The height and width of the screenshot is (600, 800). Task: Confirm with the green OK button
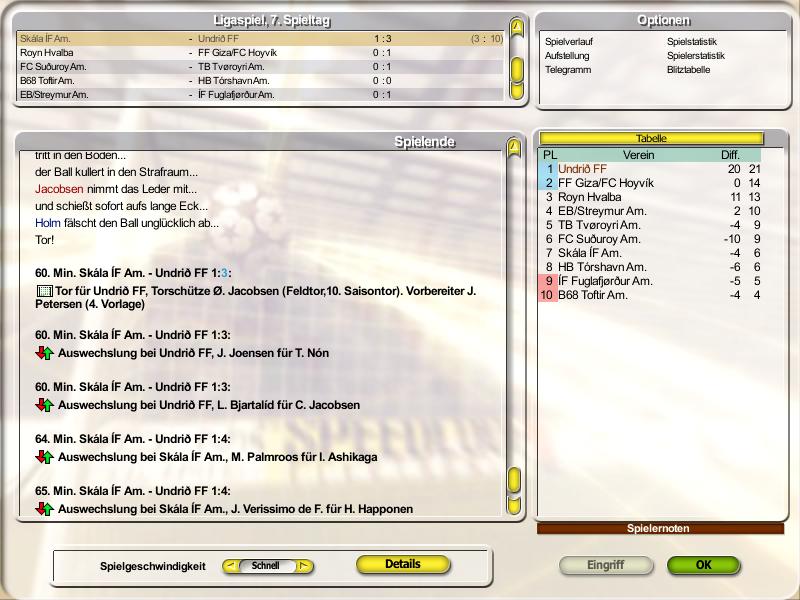pyautogui.click(x=704, y=565)
